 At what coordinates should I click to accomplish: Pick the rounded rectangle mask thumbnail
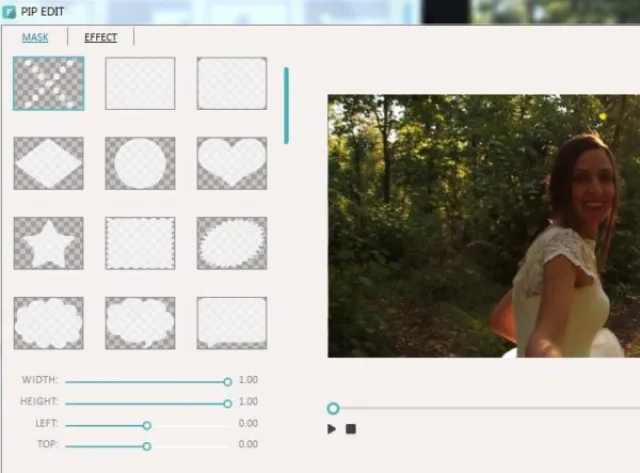(x=232, y=84)
